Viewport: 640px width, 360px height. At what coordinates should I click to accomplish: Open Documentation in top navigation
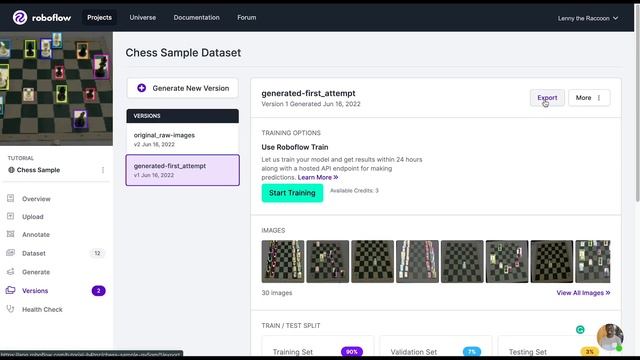click(196, 18)
